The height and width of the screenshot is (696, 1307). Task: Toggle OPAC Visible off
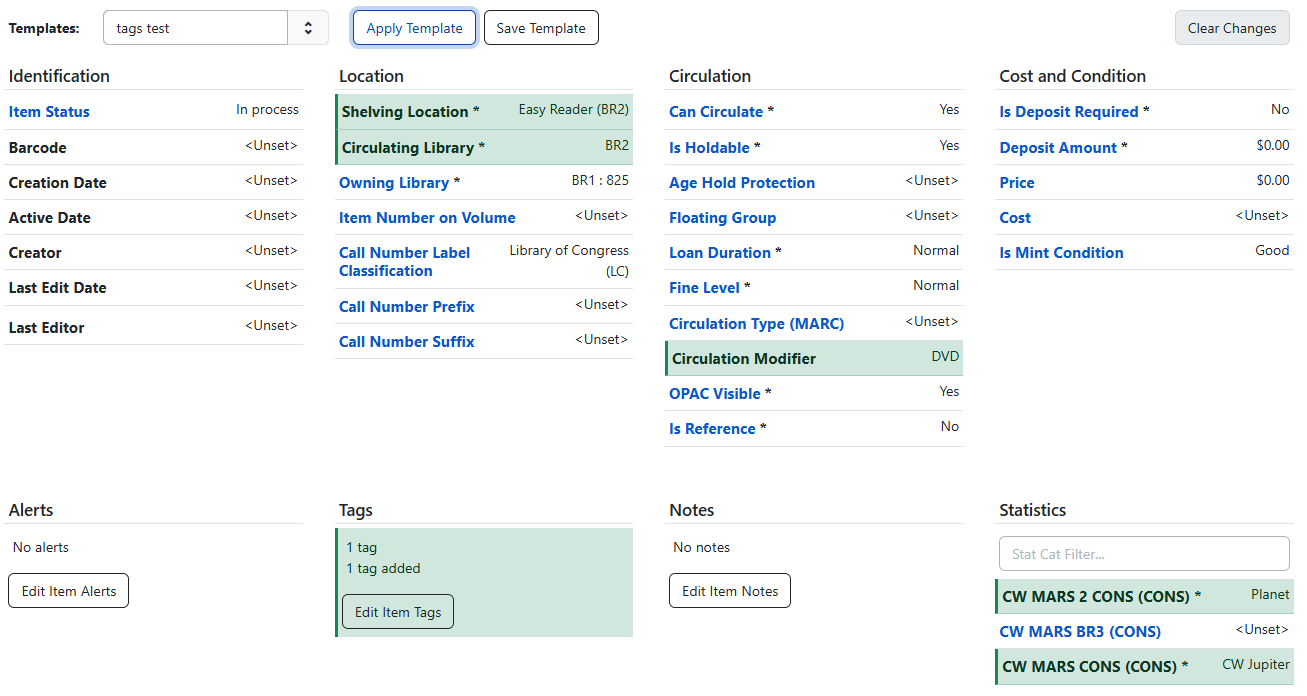pos(715,393)
